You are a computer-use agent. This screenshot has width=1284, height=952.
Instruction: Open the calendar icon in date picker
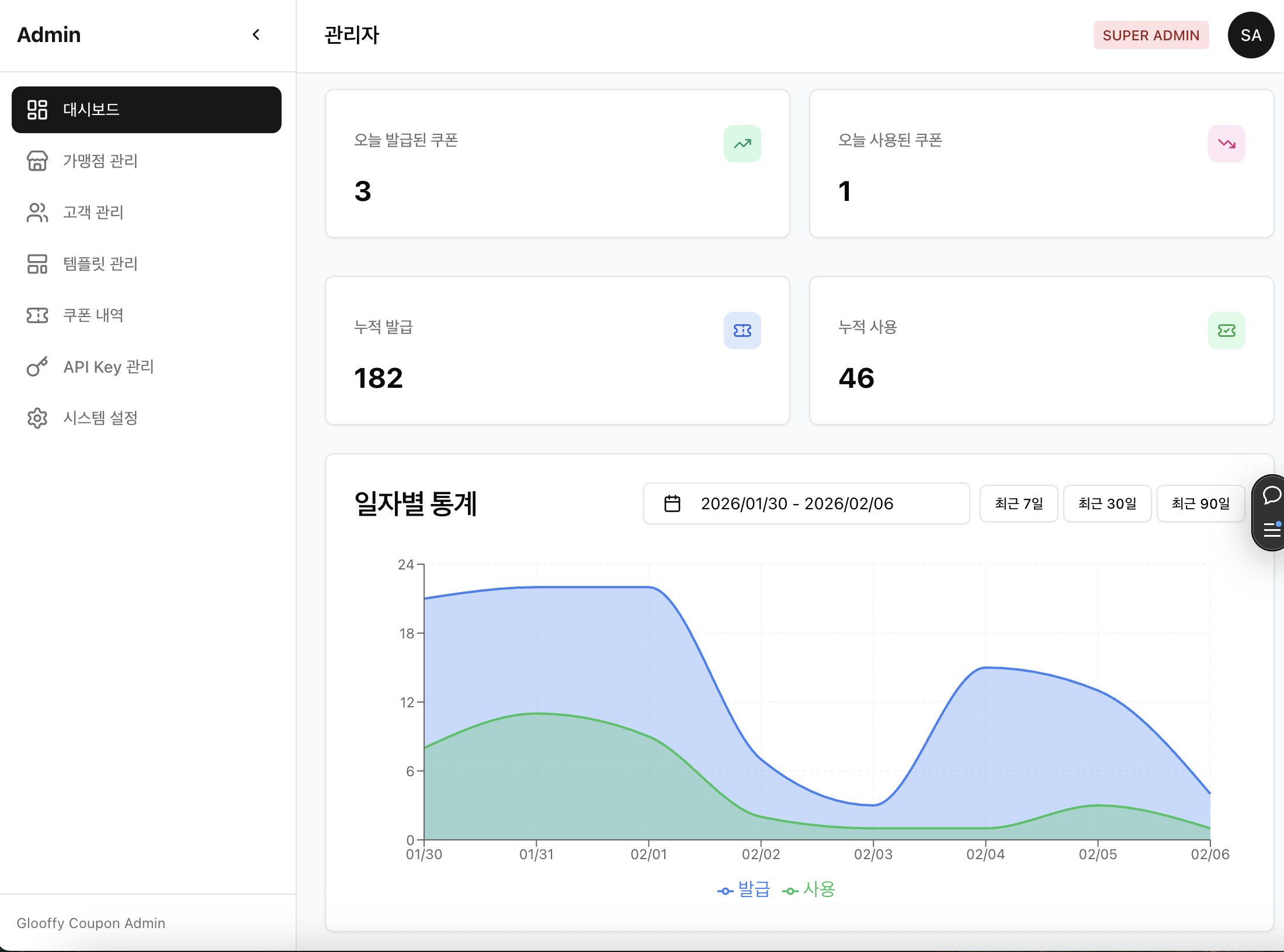click(672, 503)
